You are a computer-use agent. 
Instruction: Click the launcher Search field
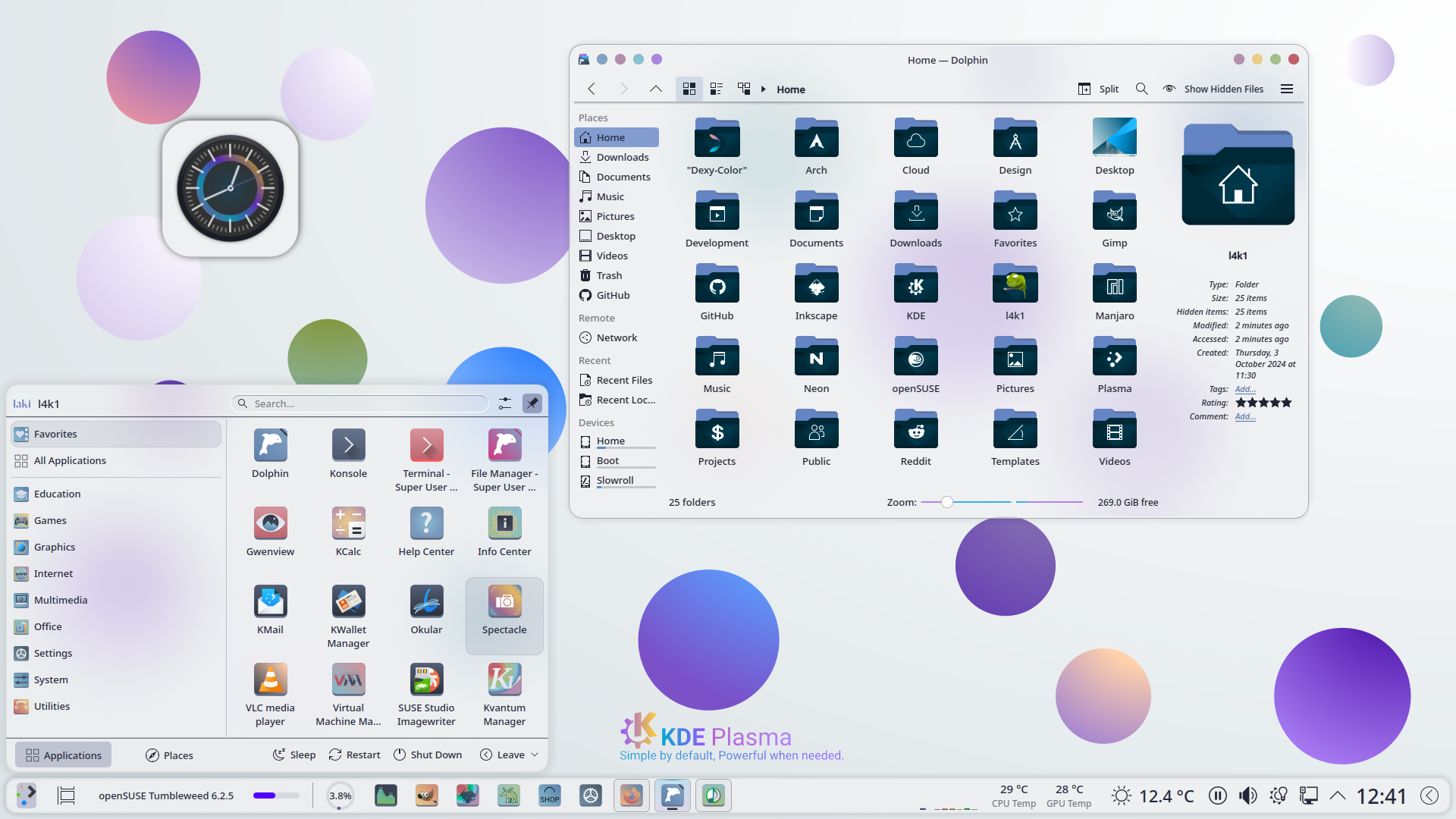click(x=360, y=403)
